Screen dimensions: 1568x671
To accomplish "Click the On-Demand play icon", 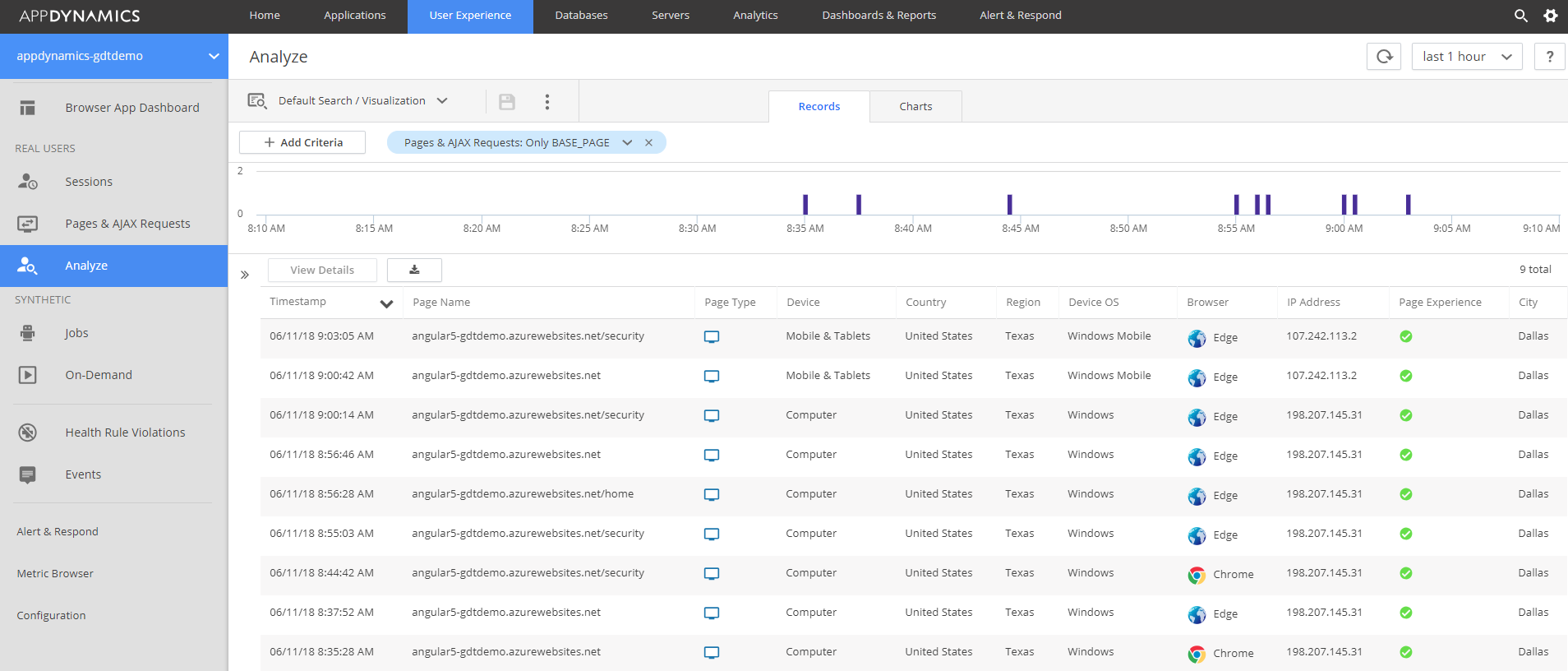I will pyautogui.click(x=28, y=375).
